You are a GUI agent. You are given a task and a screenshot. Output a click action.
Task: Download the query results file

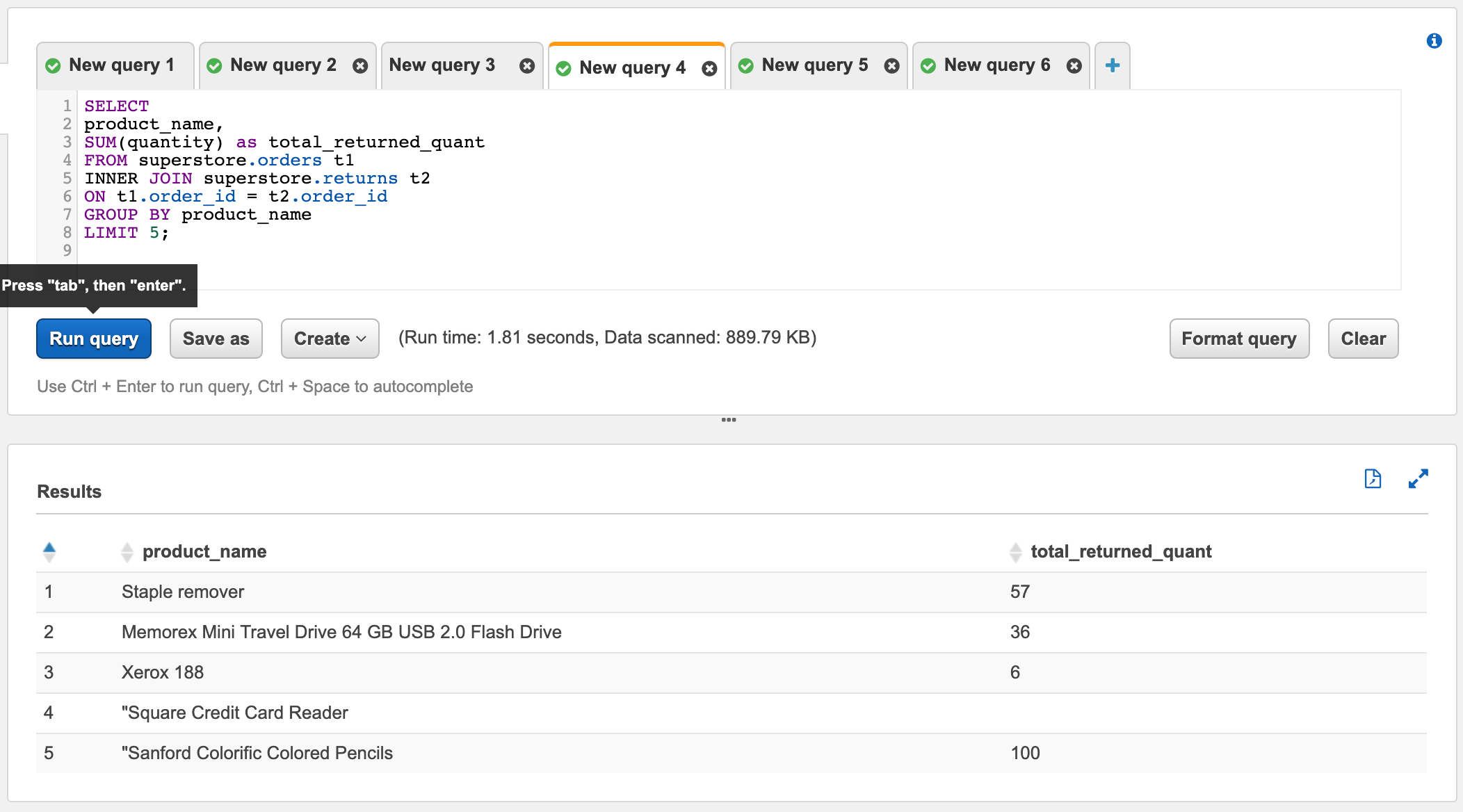pyautogui.click(x=1373, y=479)
